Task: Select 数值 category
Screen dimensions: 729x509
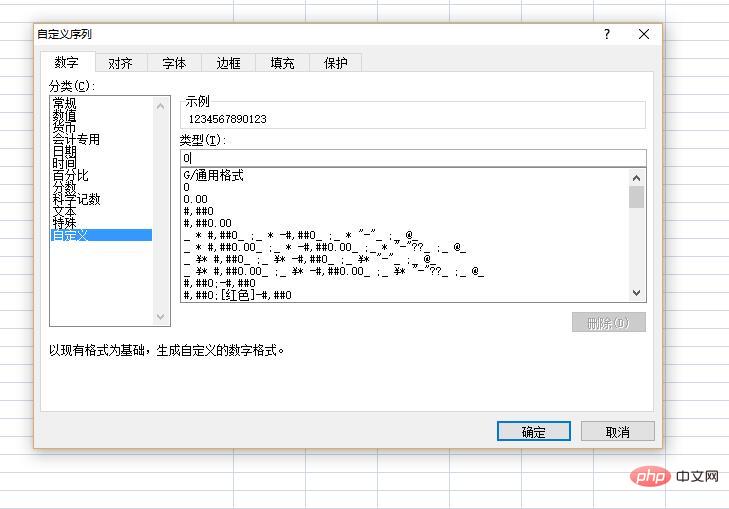Action: pyautogui.click(x=101, y=115)
